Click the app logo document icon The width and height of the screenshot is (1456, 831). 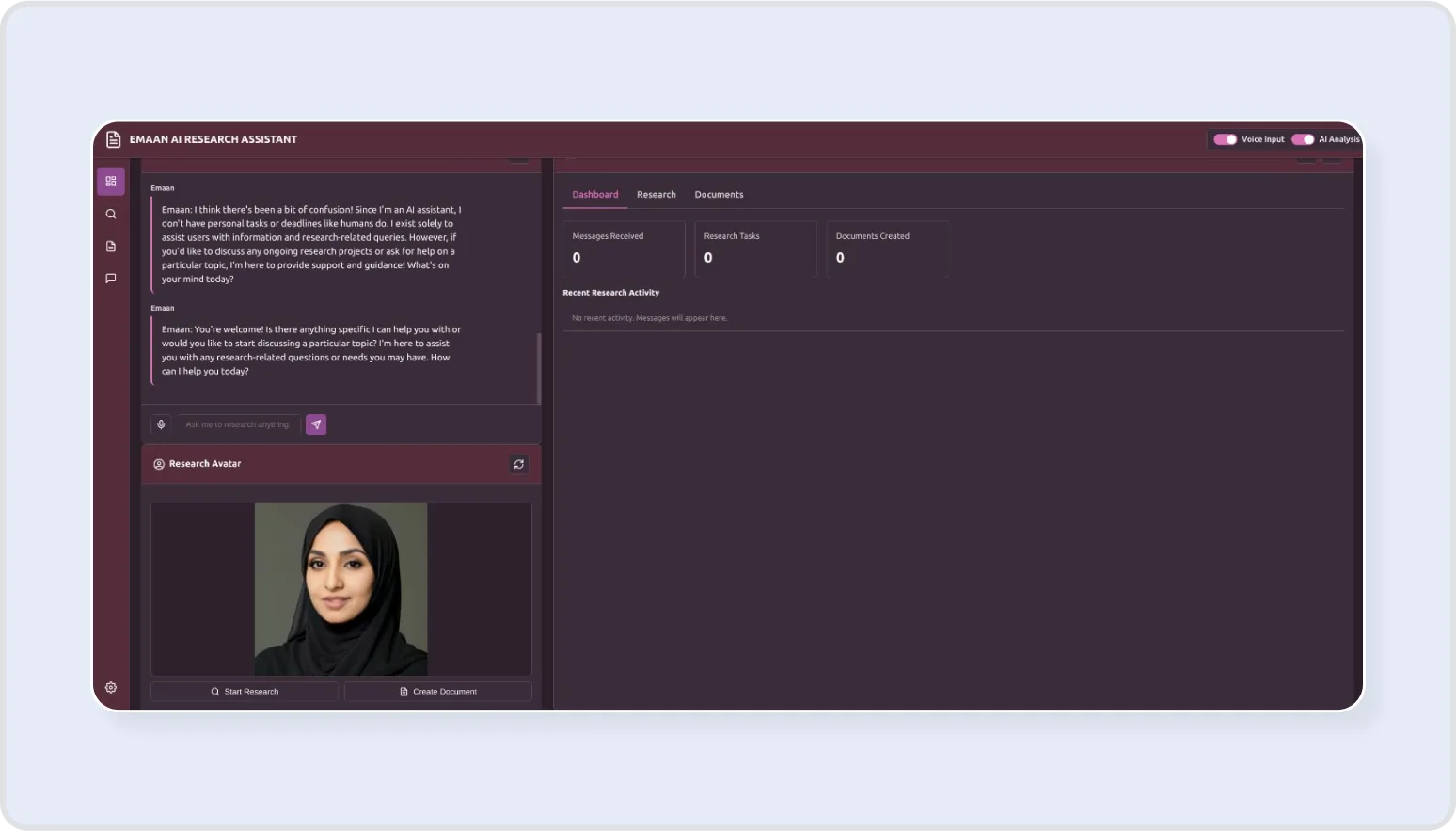(114, 139)
